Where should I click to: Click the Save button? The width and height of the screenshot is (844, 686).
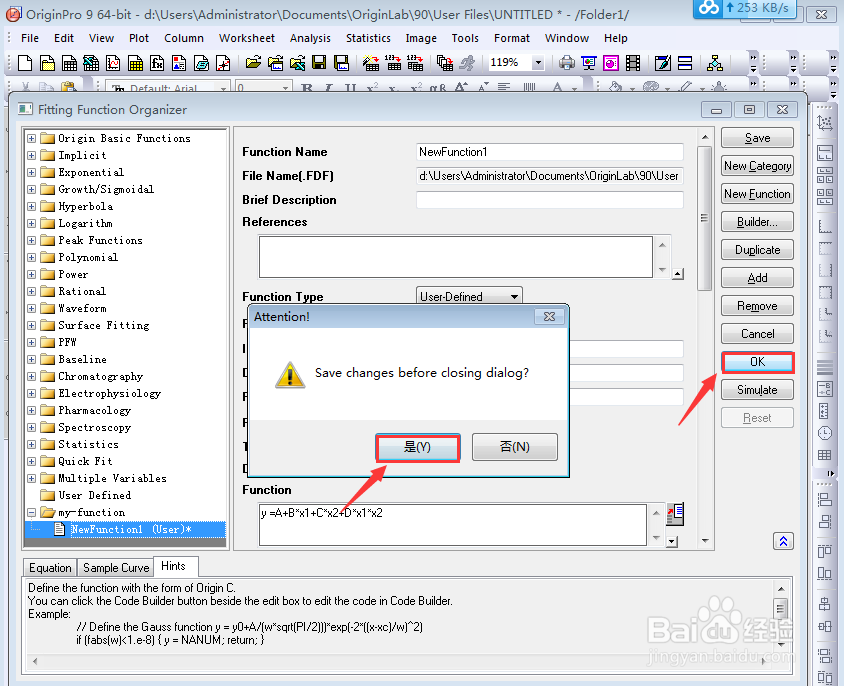[x=757, y=138]
